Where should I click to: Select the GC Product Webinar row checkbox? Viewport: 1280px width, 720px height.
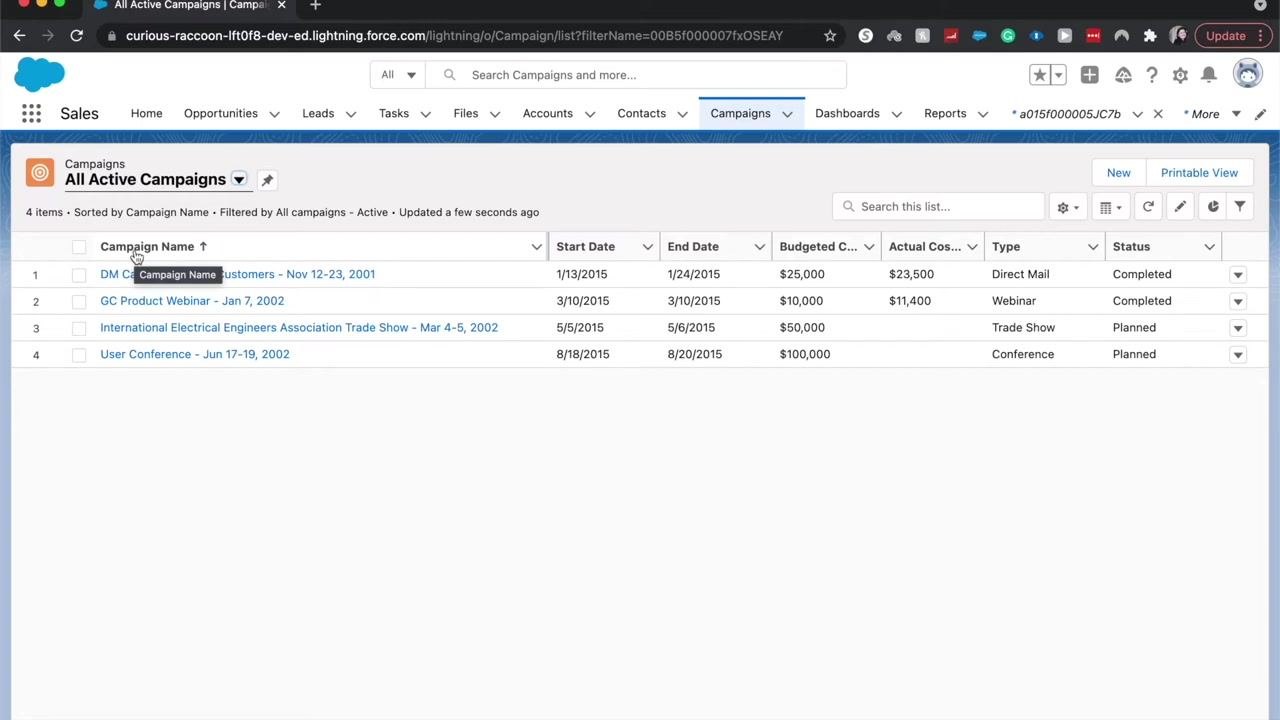(x=79, y=301)
